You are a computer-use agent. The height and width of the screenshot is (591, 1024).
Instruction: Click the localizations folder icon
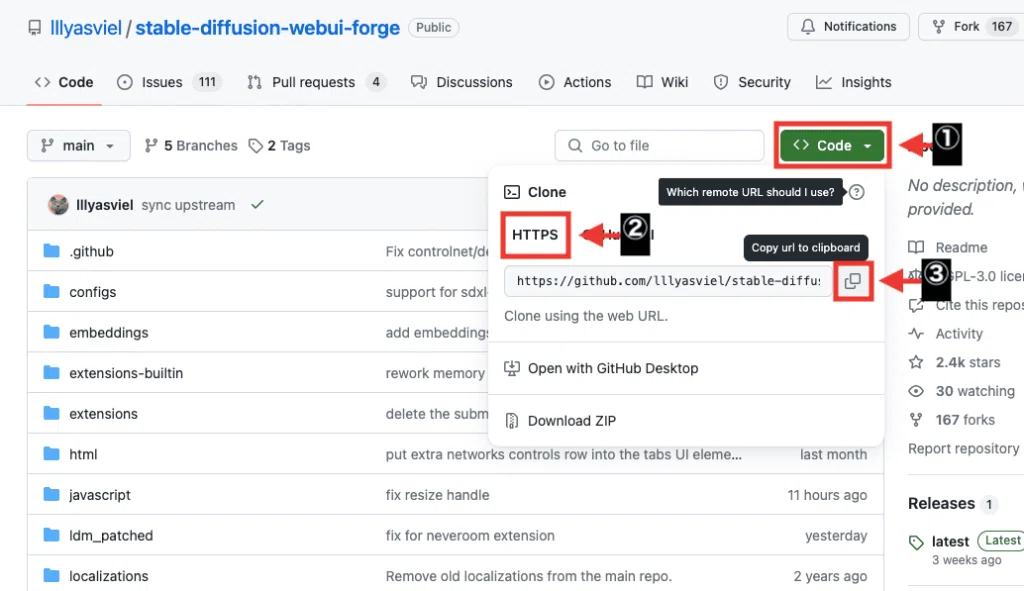point(51,575)
